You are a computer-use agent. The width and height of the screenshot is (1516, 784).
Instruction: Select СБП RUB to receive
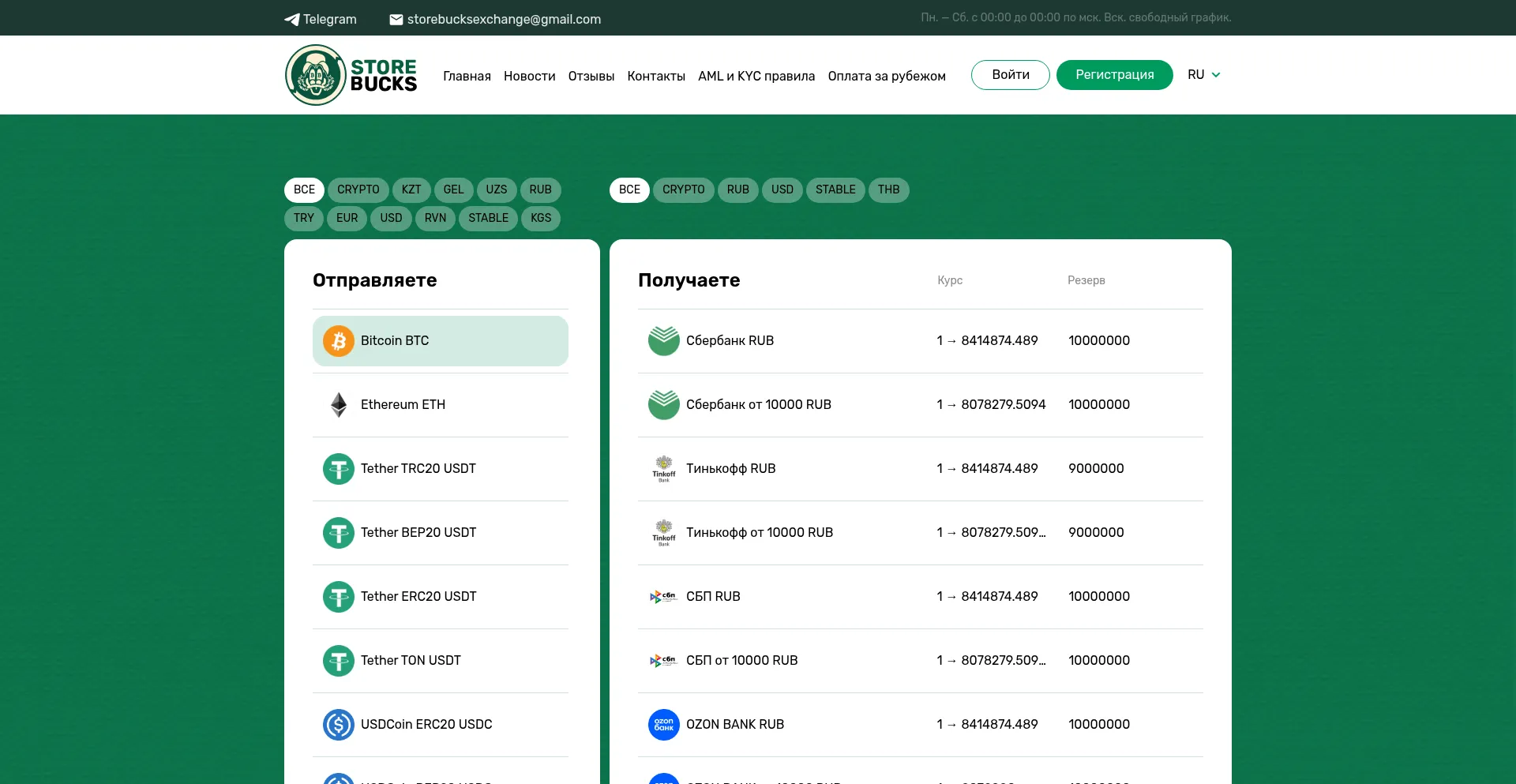click(921, 597)
